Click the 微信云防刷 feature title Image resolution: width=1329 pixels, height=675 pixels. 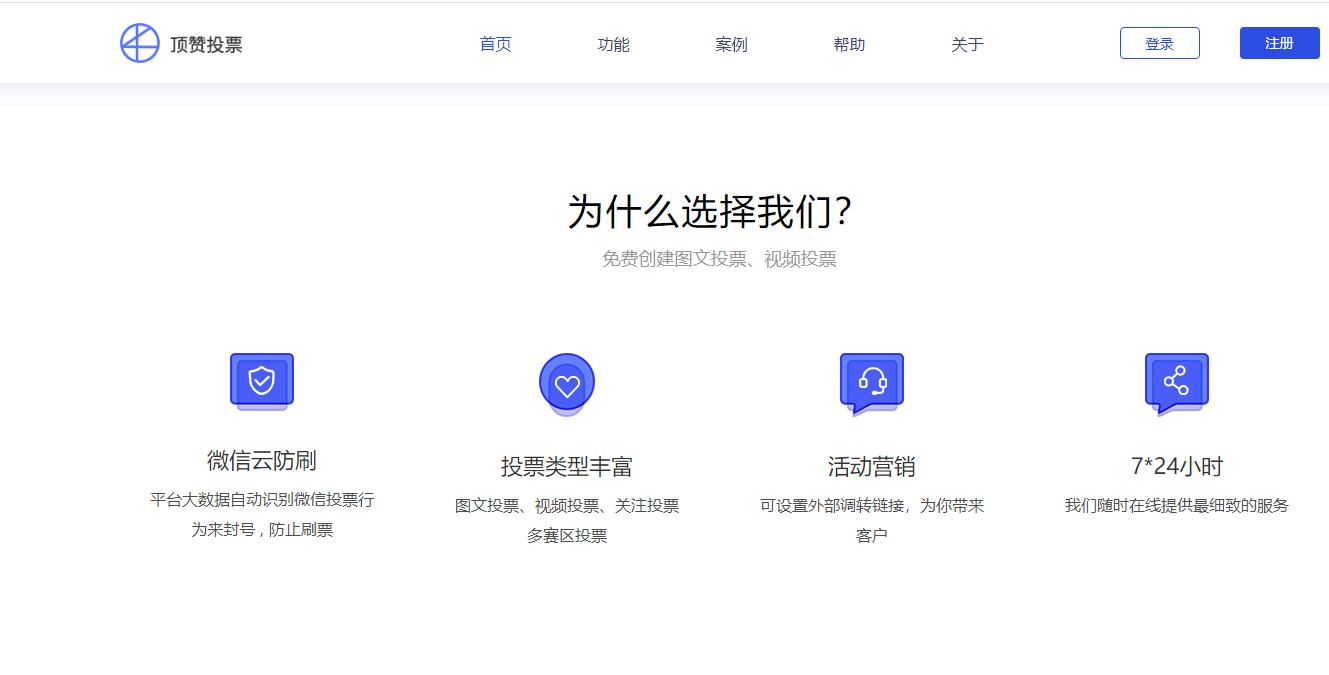261,463
